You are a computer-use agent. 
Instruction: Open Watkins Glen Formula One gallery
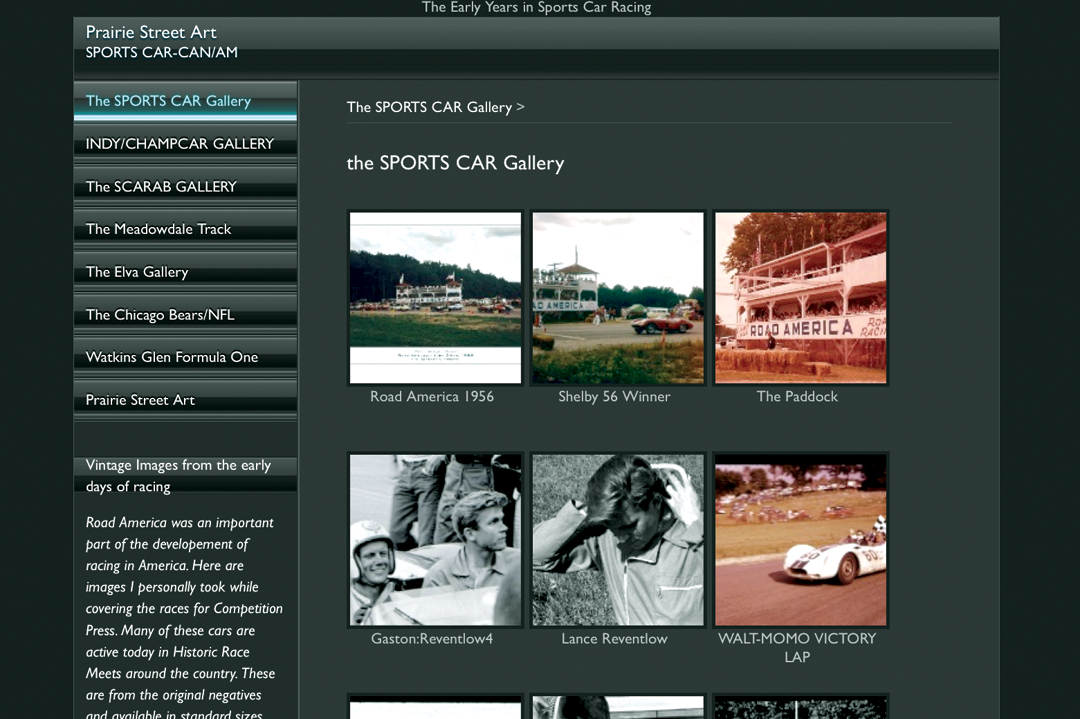(172, 357)
